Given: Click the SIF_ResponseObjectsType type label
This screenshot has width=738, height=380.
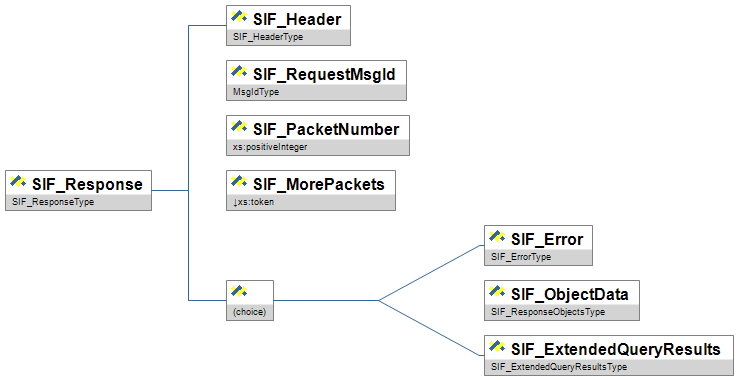Looking at the screenshot, I should (x=548, y=312).
